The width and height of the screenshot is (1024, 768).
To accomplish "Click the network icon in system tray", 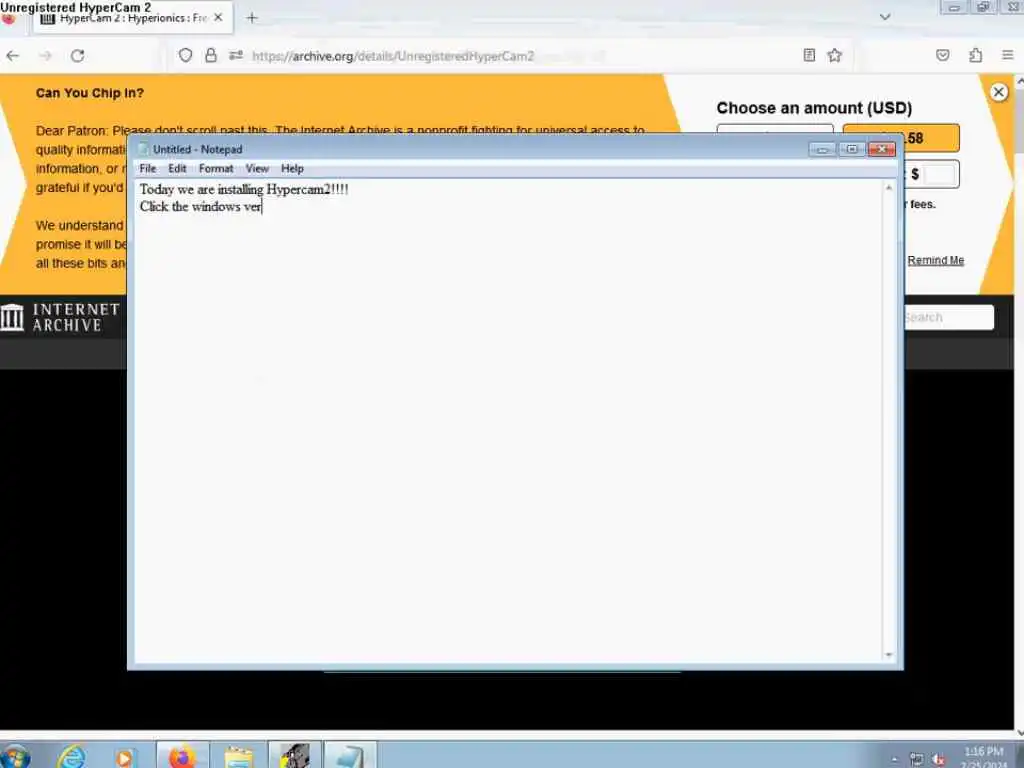I will pos(917,759).
